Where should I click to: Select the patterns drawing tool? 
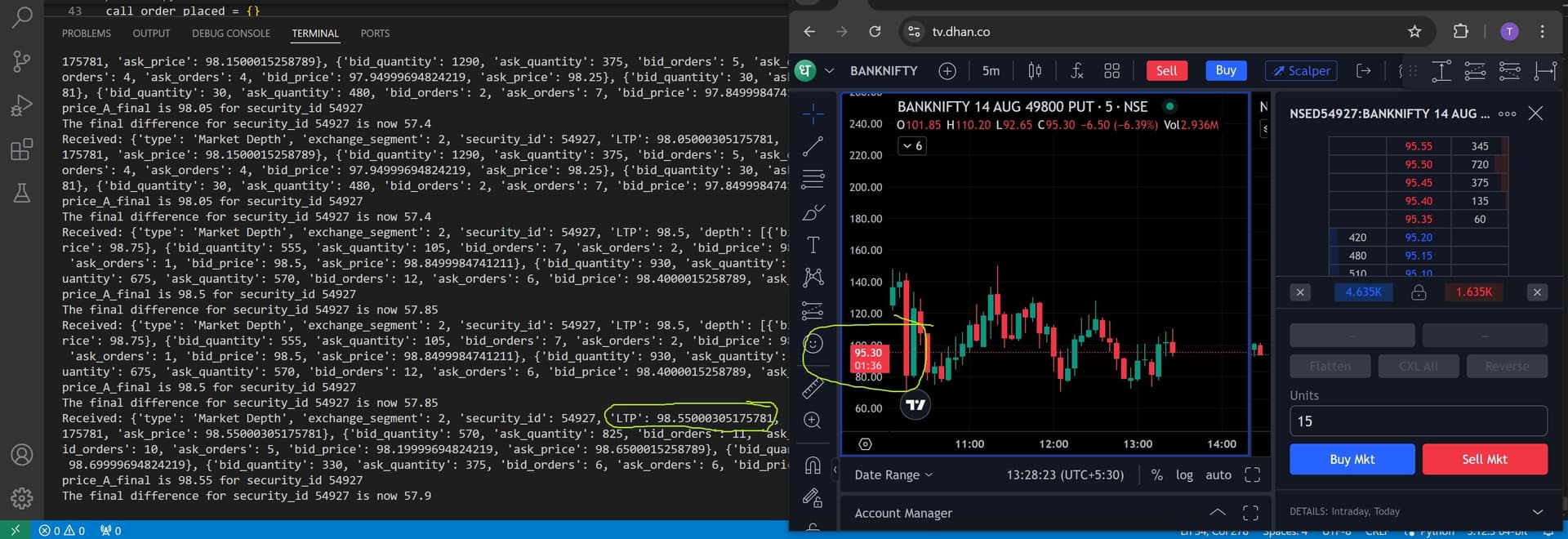[813, 278]
